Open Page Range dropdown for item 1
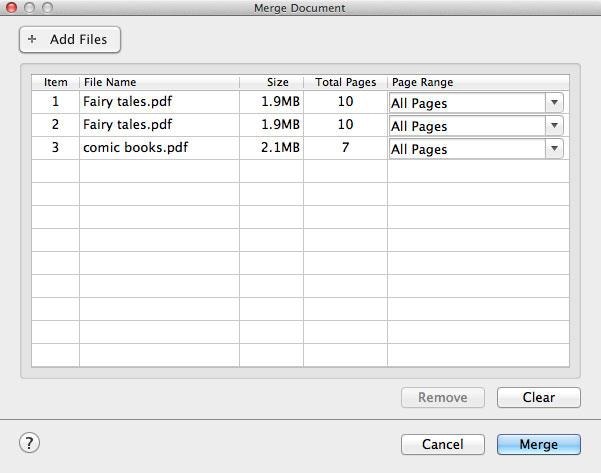 click(553, 102)
